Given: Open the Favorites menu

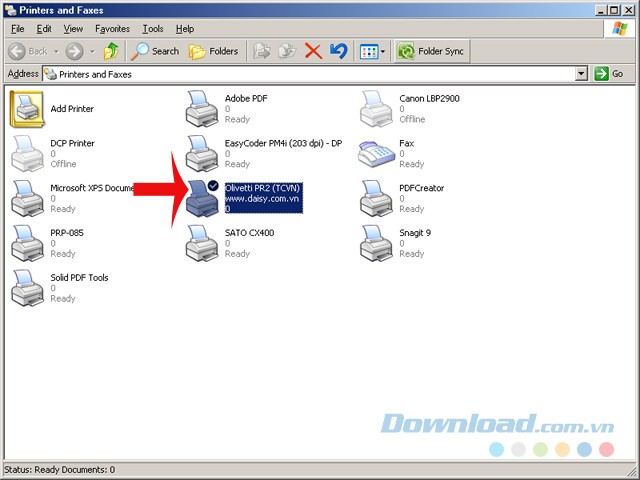Looking at the screenshot, I should (112, 29).
